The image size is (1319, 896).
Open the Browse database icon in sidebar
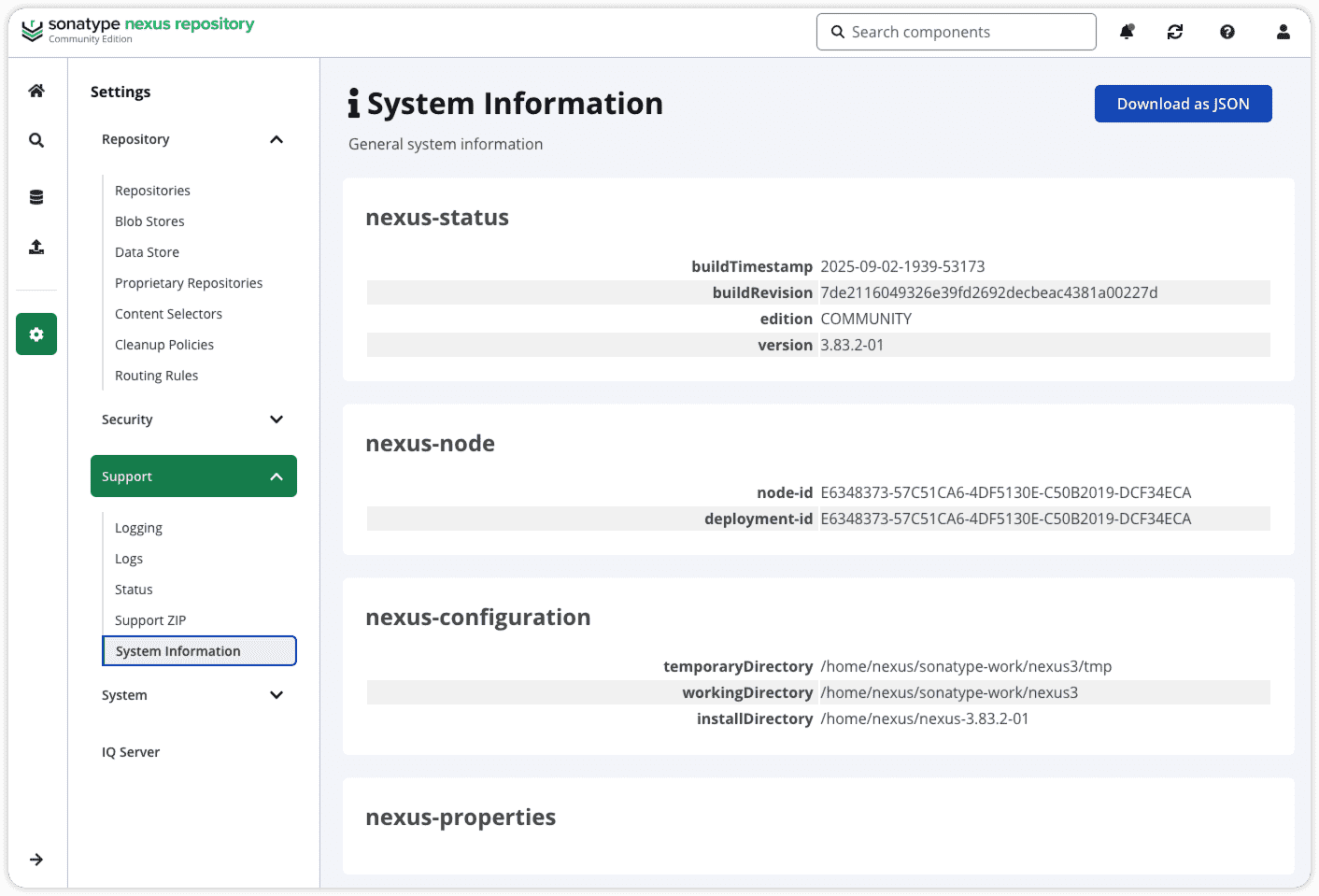pos(36,197)
